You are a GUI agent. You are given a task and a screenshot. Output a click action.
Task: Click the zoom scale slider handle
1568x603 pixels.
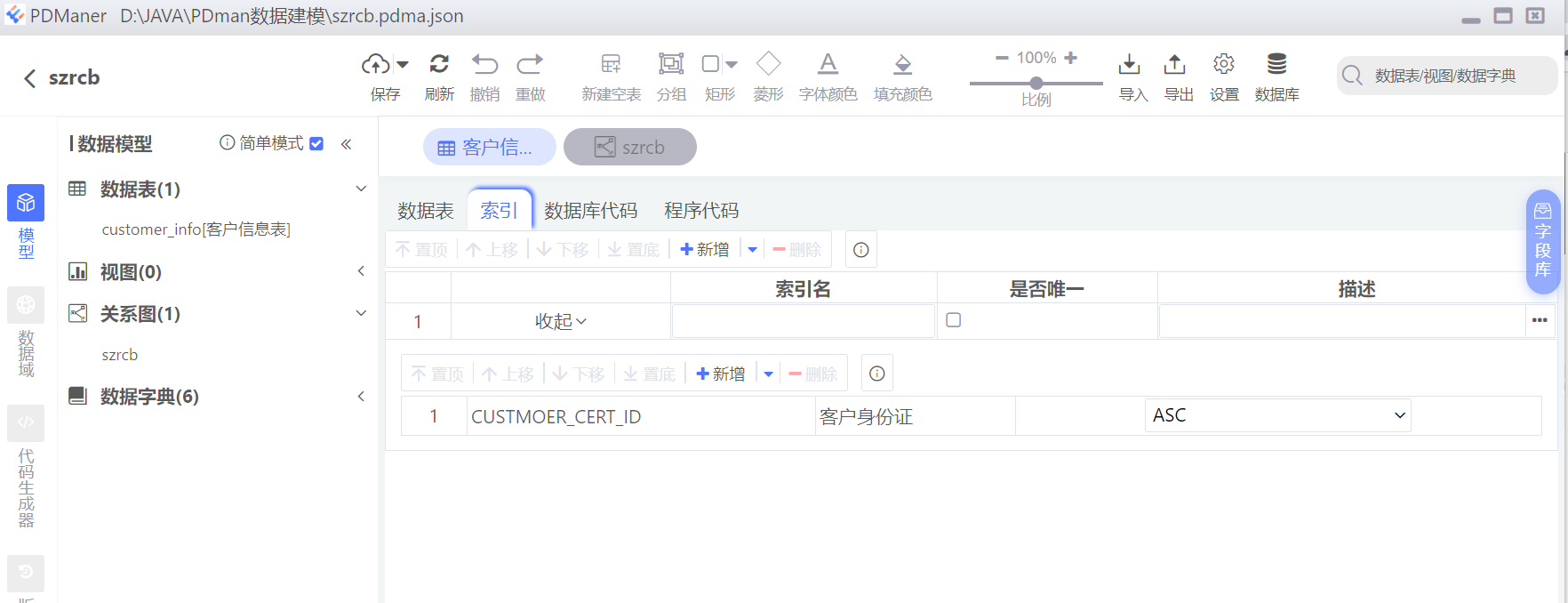click(x=1036, y=84)
